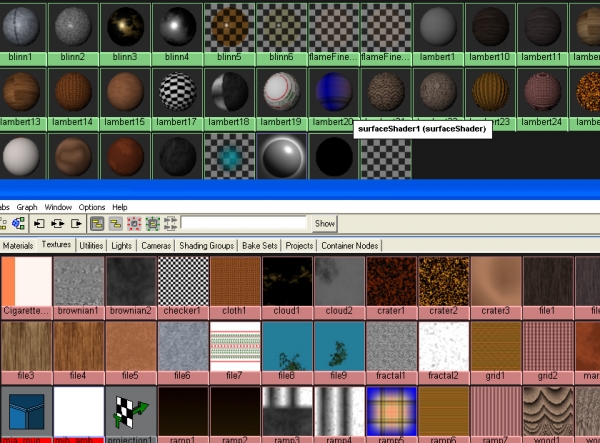Click the green-dotted container icon
Image resolution: width=600 pixels, height=443 pixels.
tap(153, 224)
